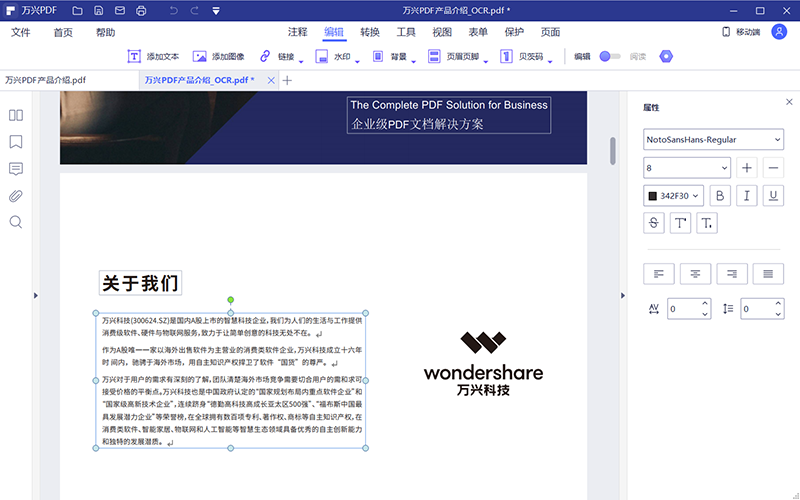Toggle underline formatting
Viewport: 800px width, 500px height.
[x=773, y=195]
